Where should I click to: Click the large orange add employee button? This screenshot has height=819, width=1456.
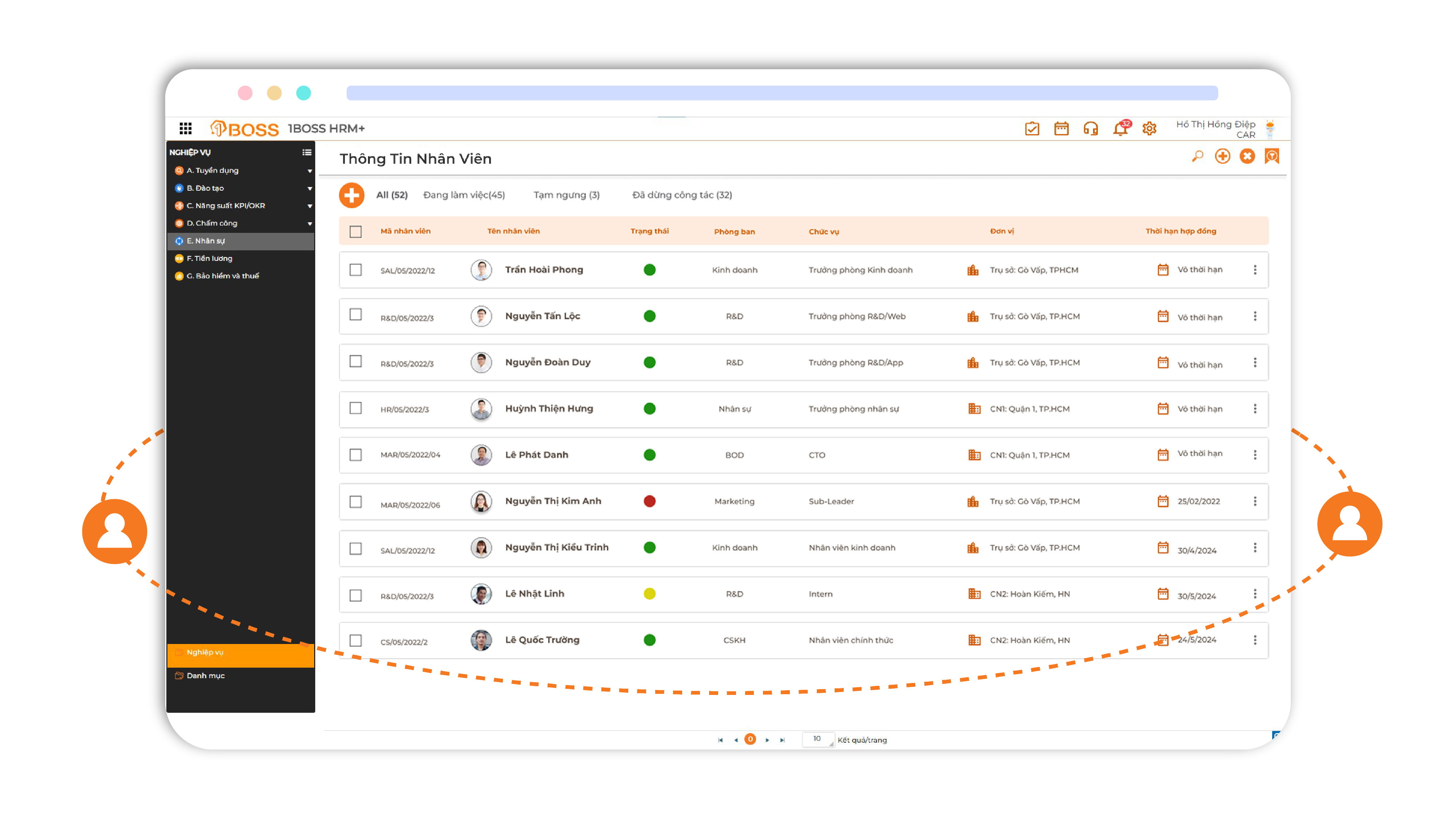352,195
